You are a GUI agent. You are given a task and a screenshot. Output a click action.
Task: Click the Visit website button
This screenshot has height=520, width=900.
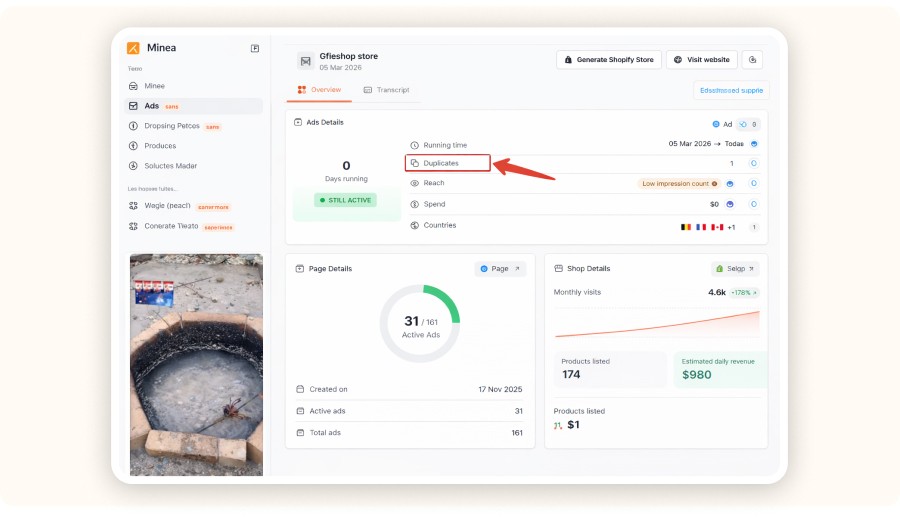point(701,60)
